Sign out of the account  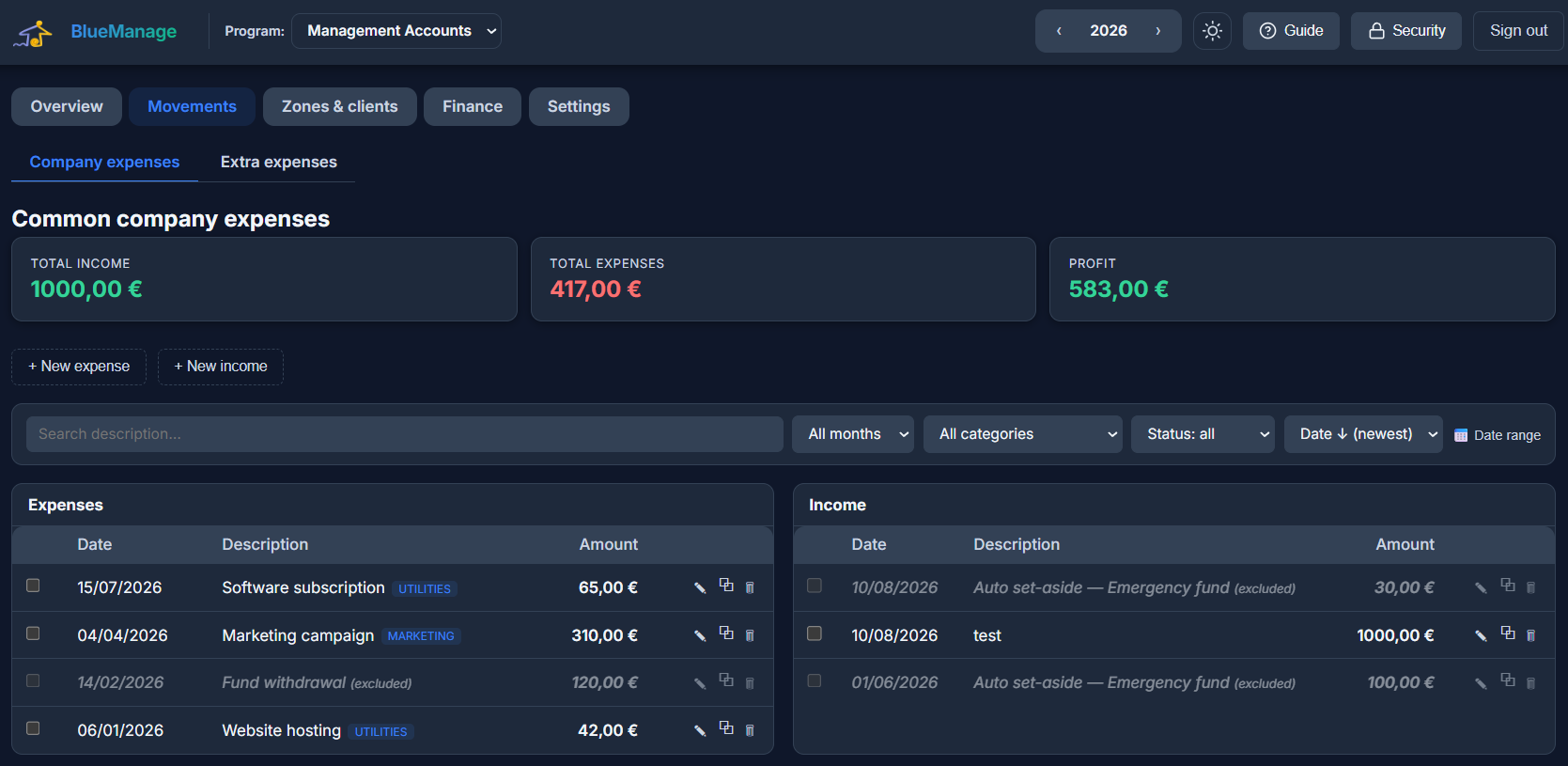pyautogui.click(x=1518, y=31)
